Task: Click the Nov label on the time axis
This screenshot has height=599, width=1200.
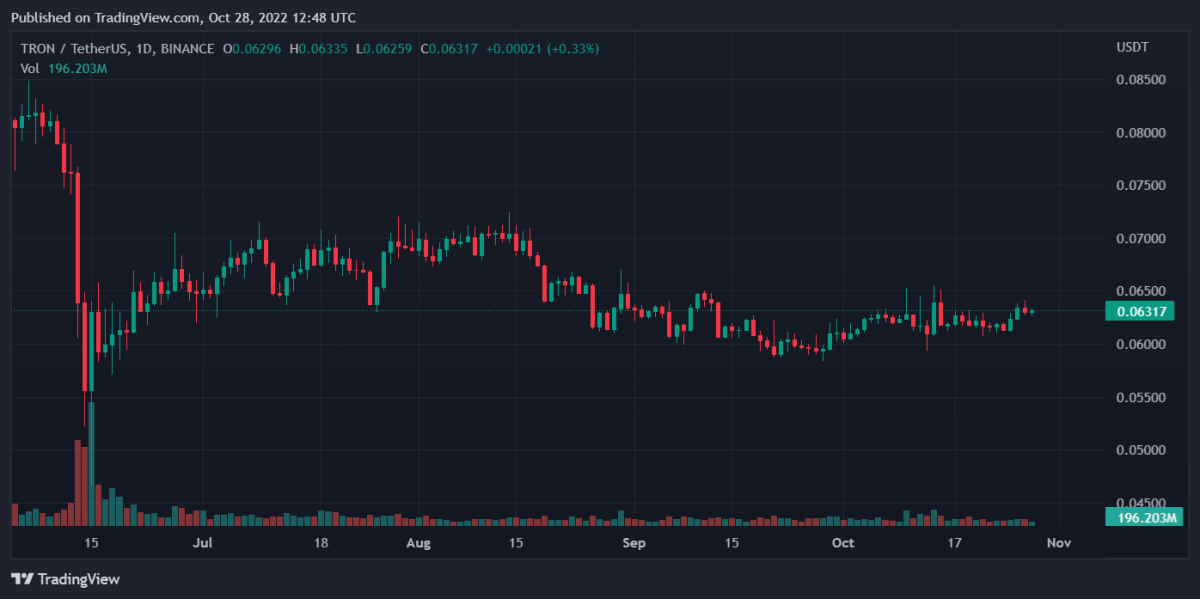Action: pyautogui.click(x=1058, y=543)
